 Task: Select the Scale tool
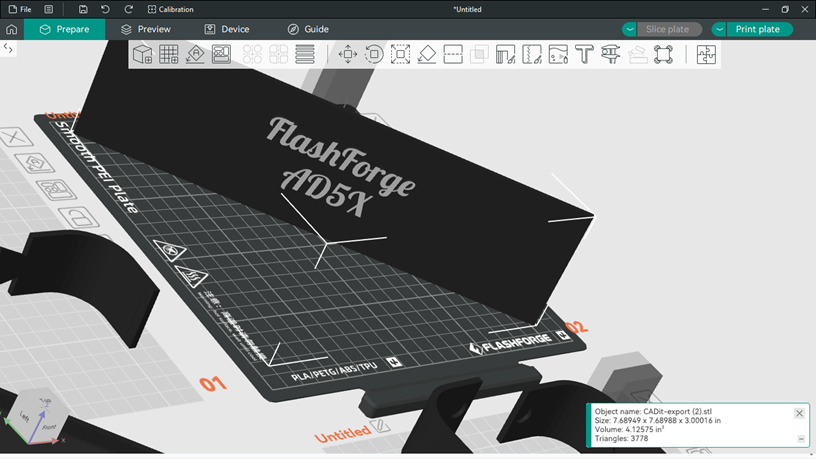point(400,54)
